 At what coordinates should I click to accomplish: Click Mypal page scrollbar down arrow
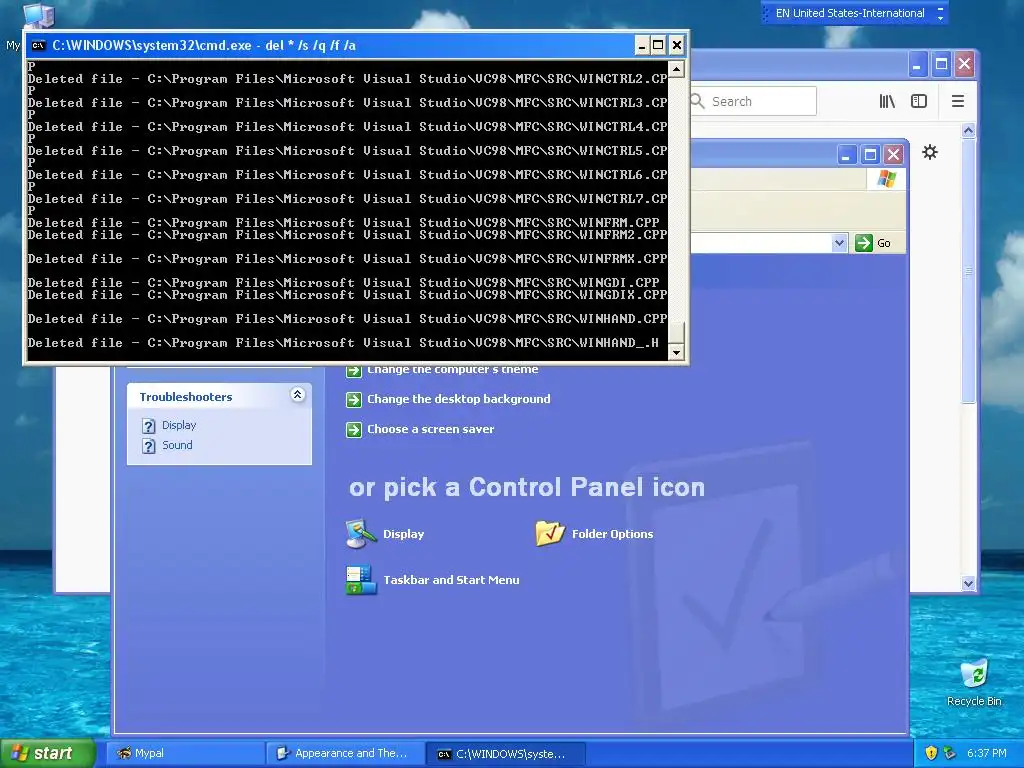[968, 583]
